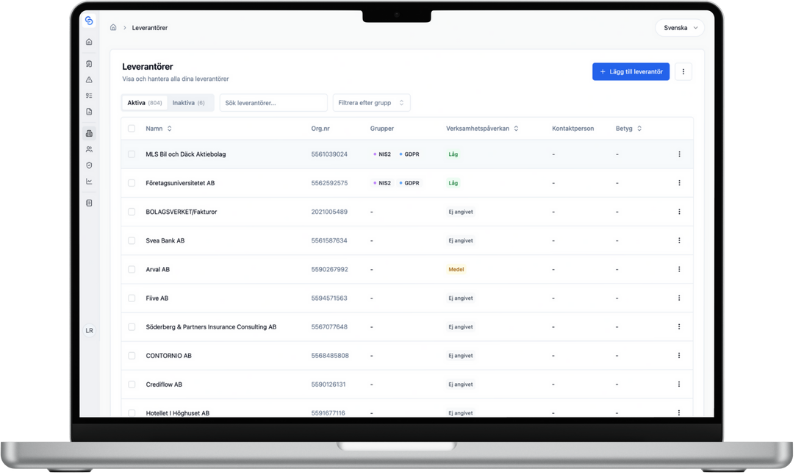Click org number 5561587634
The width and height of the screenshot is (794, 473).
[329, 241]
